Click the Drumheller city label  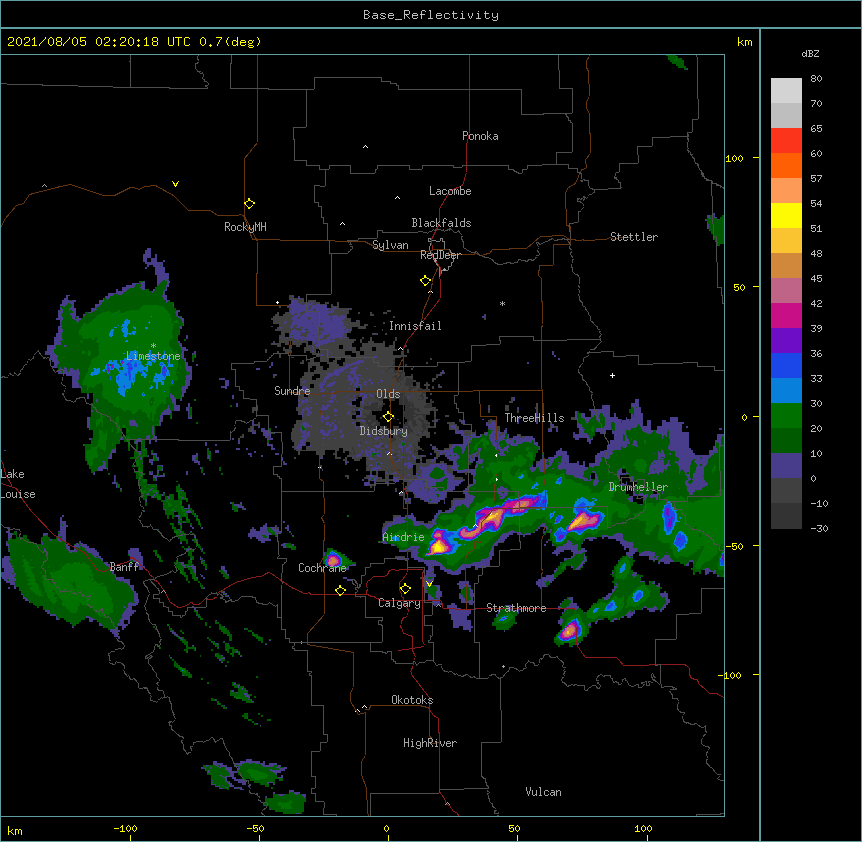[x=638, y=487]
